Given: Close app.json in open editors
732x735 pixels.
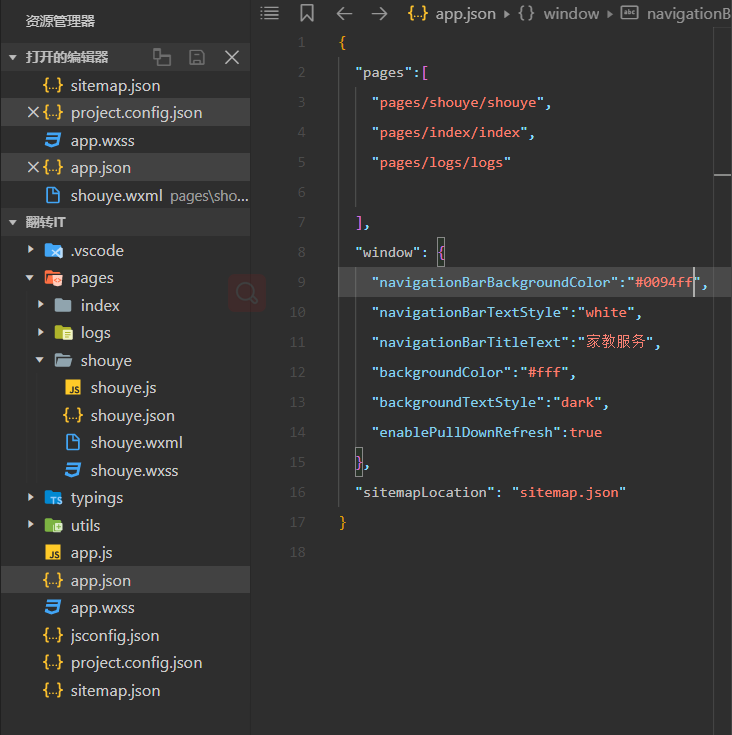Looking at the screenshot, I should coord(33,167).
